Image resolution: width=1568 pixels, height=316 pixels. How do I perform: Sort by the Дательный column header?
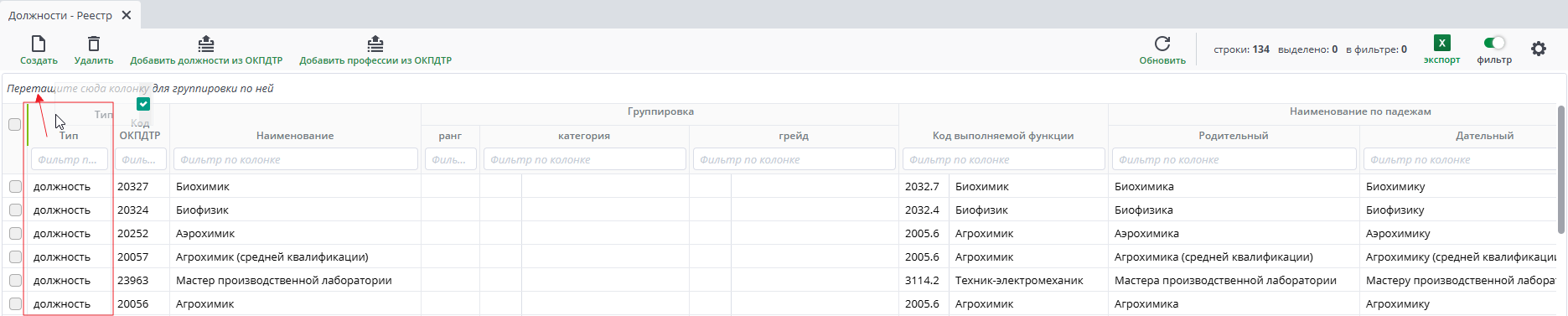[1484, 136]
